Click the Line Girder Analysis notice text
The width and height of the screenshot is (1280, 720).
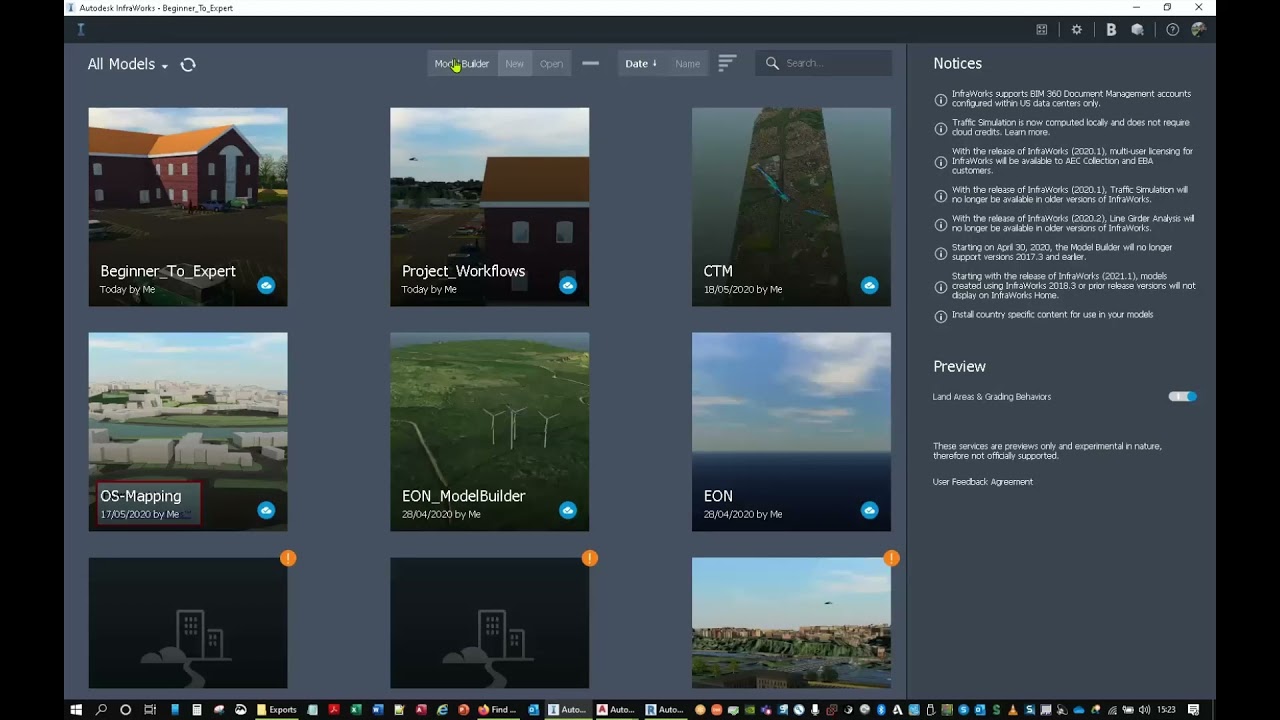(x=1073, y=223)
